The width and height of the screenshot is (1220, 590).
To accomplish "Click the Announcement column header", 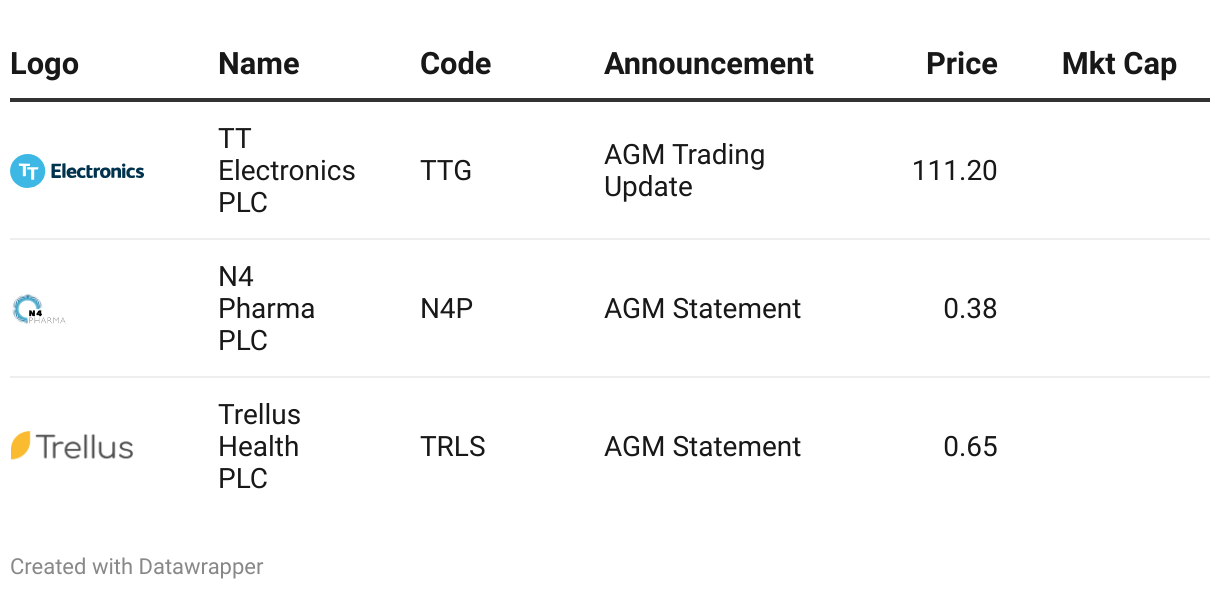I will (708, 64).
